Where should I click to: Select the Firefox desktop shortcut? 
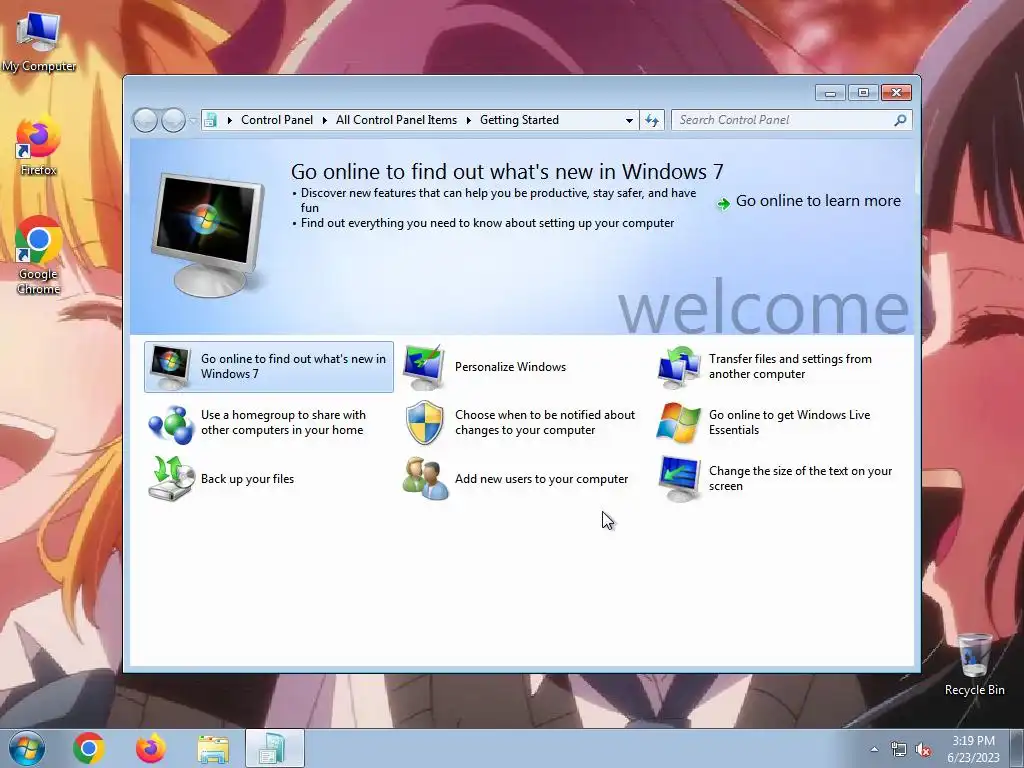38,147
